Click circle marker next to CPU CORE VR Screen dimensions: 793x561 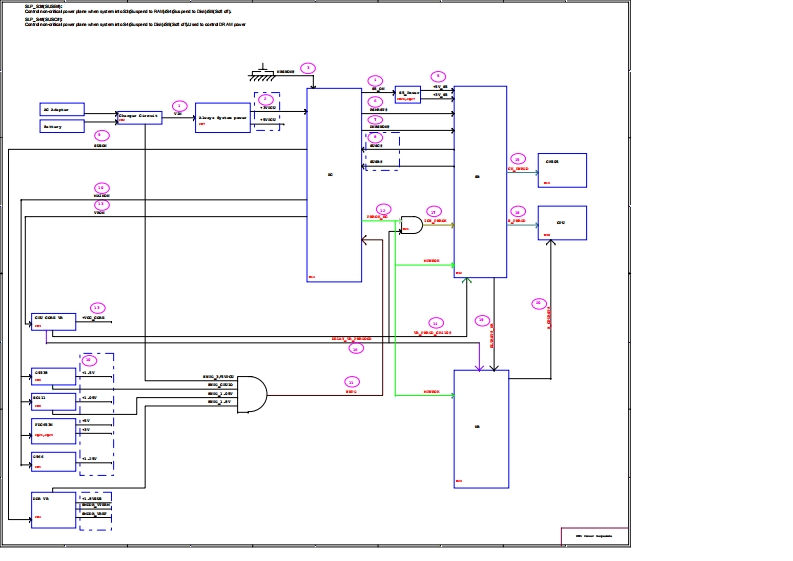[97, 308]
